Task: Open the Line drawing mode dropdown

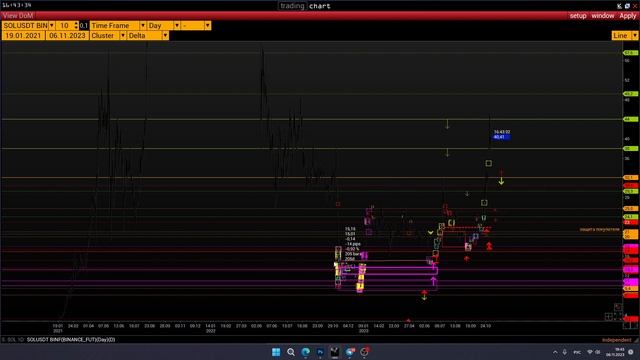Action: point(634,36)
